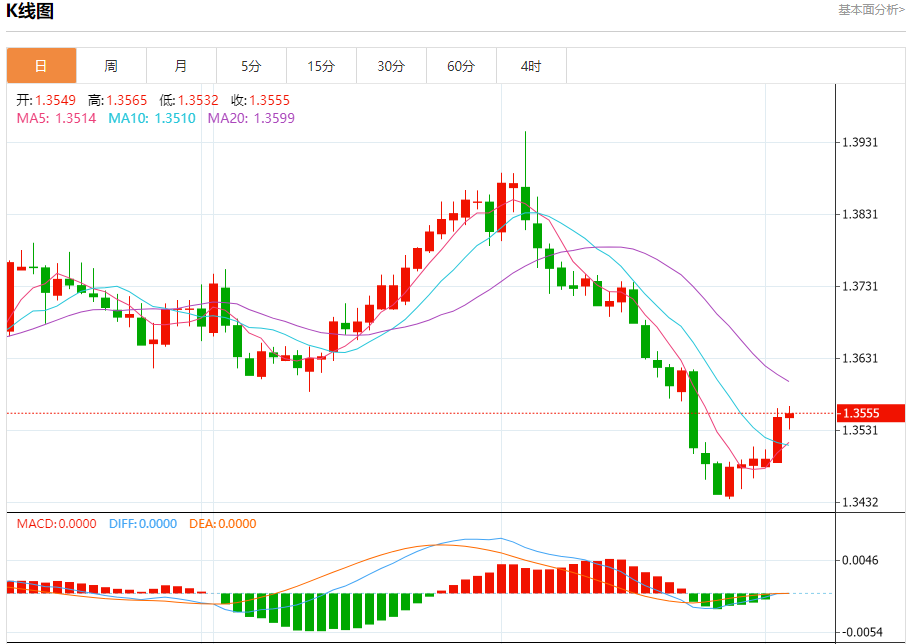
Task: Open the 15分 interval tab
Action: tap(321, 66)
